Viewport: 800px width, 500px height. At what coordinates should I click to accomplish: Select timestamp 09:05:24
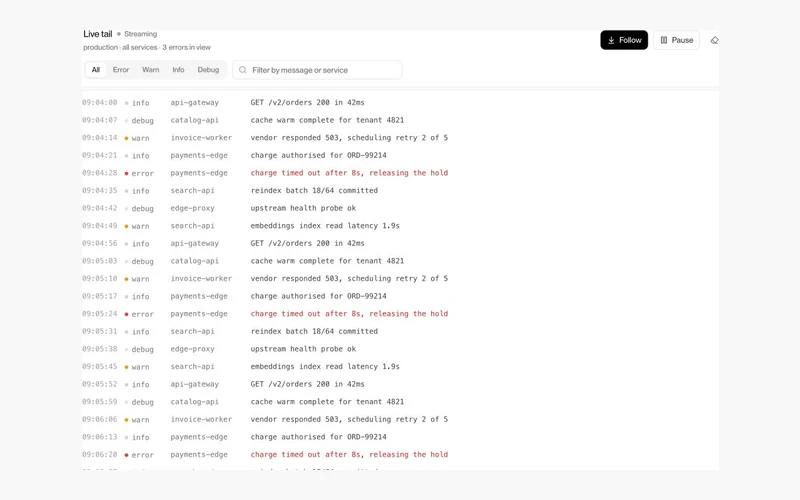point(99,314)
